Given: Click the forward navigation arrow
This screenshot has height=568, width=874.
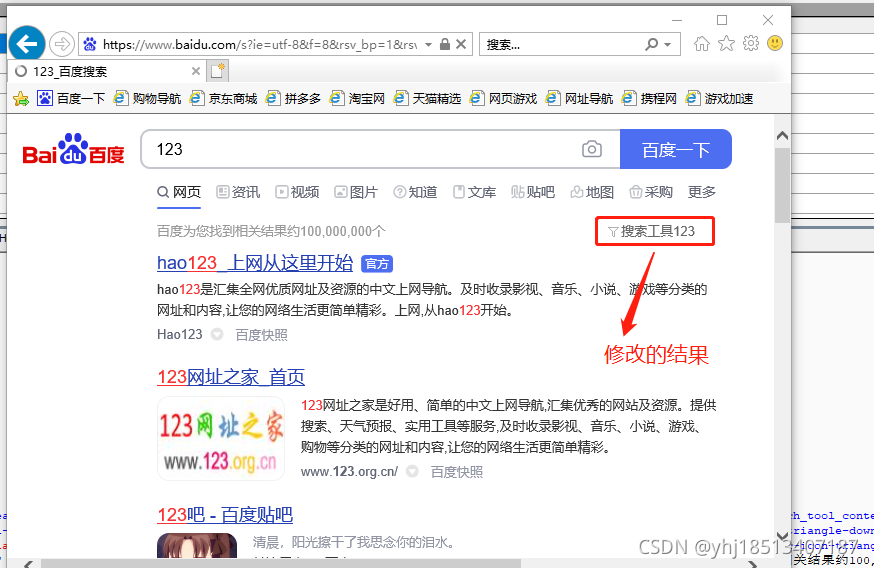Looking at the screenshot, I should pyautogui.click(x=62, y=43).
